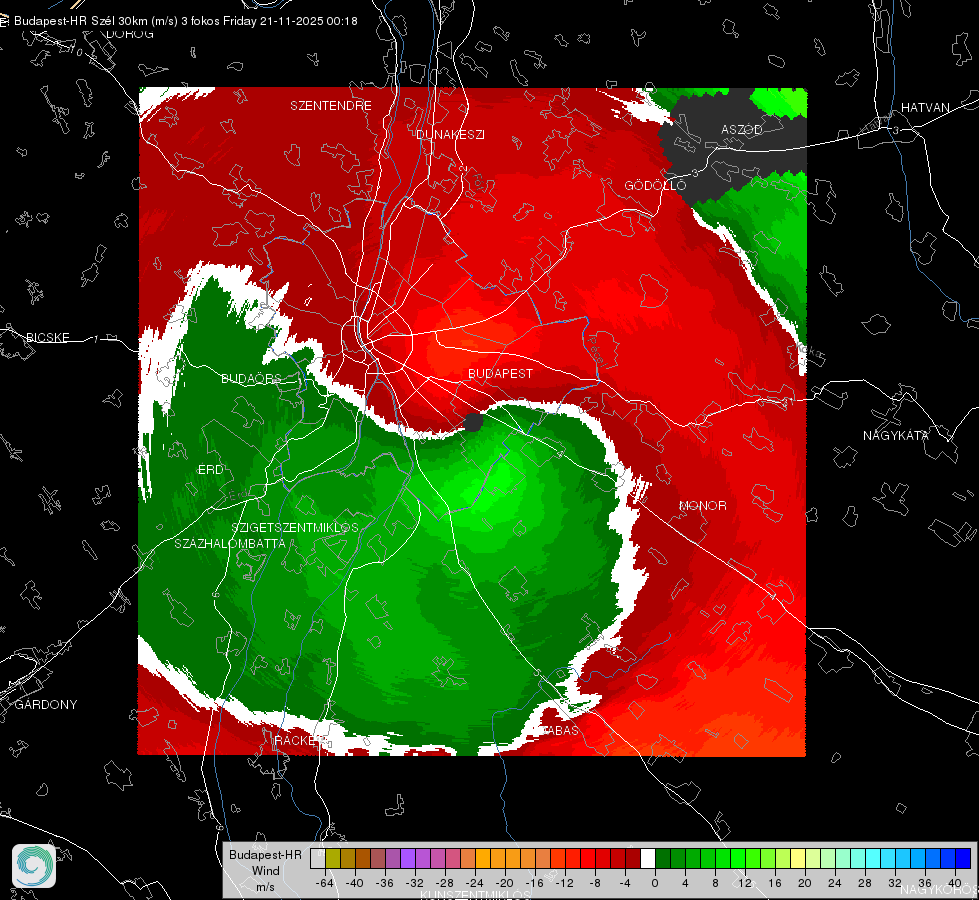979x900 pixels.
Task: Click the -24 value in the legend scale
Action: [x=475, y=883]
